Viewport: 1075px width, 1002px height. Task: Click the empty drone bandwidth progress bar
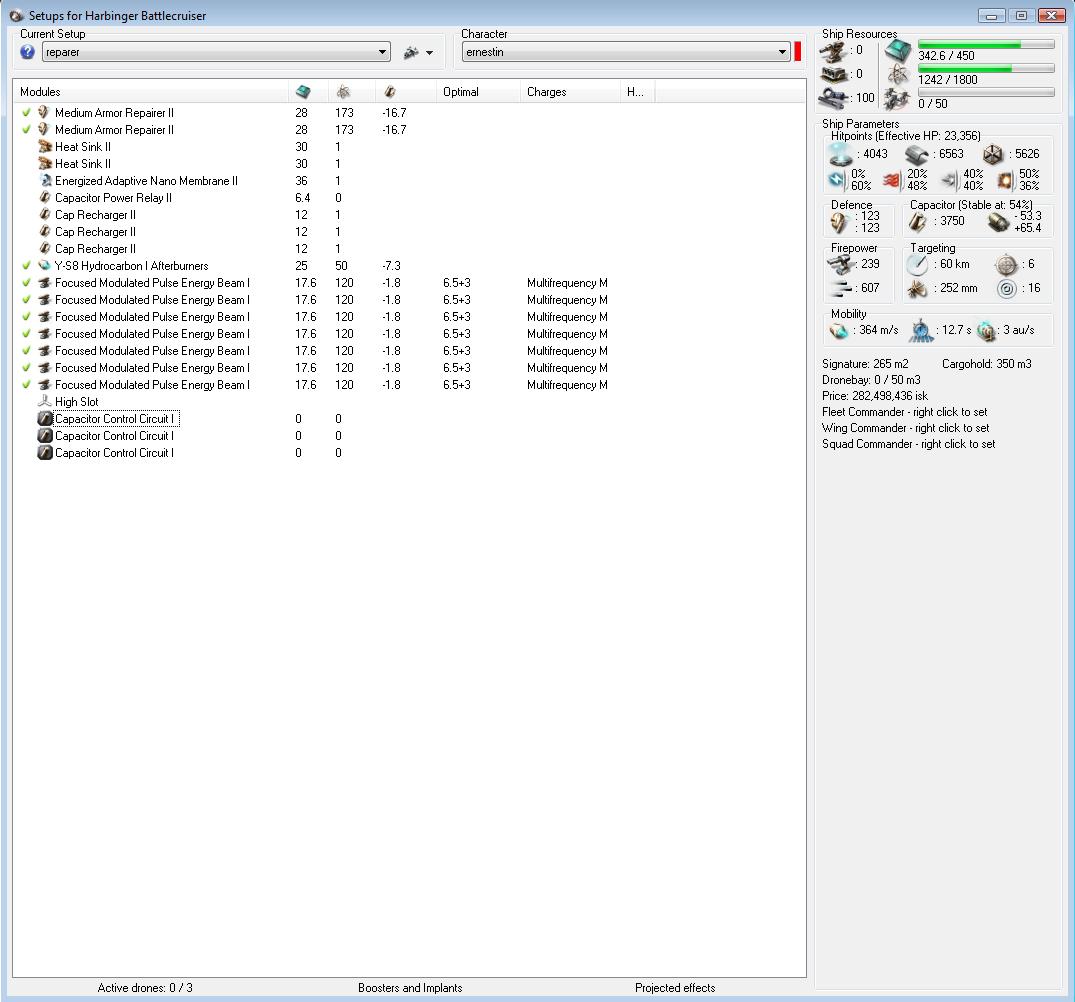(986, 92)
